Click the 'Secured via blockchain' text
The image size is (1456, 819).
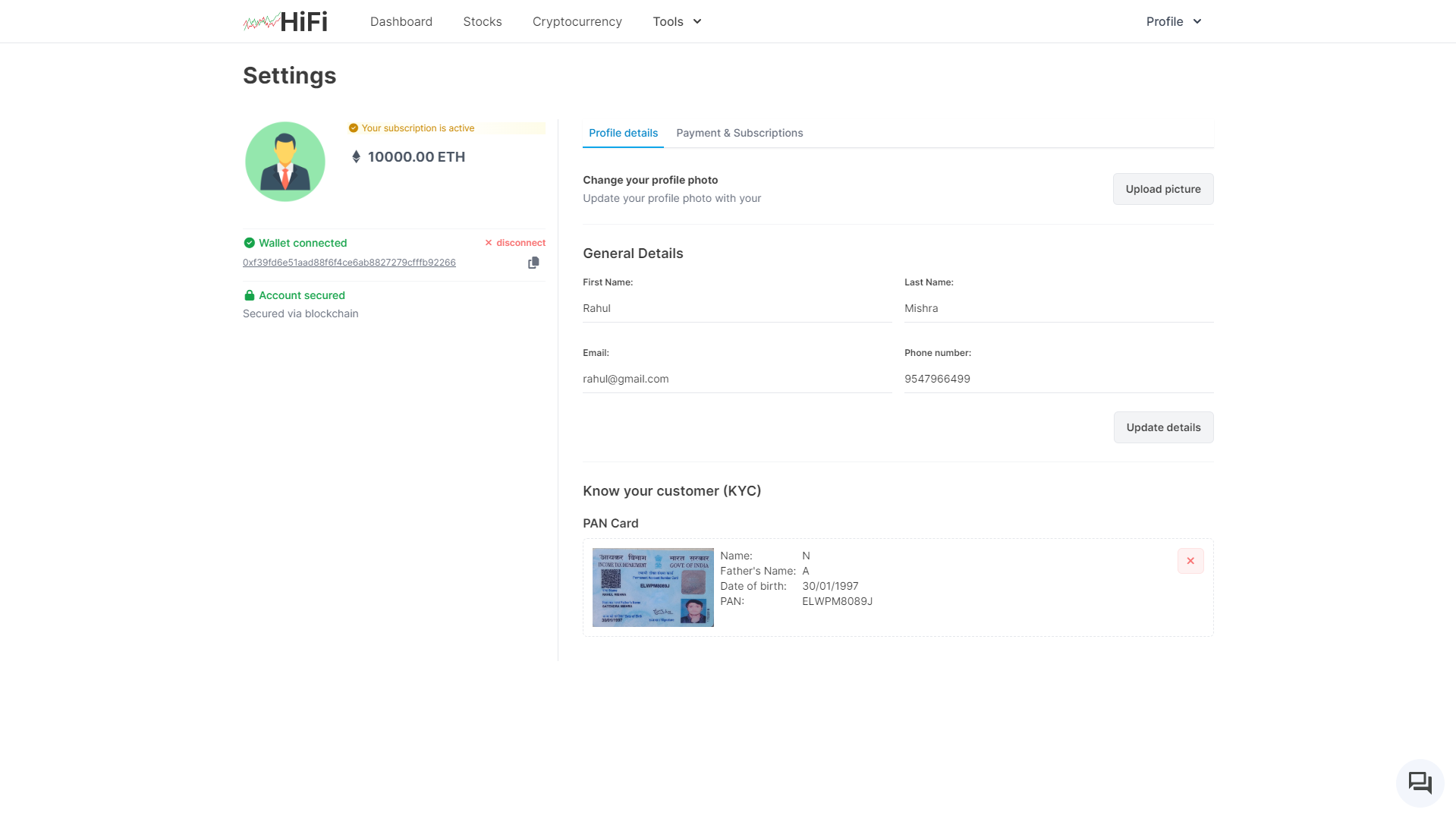coord(300,313)
